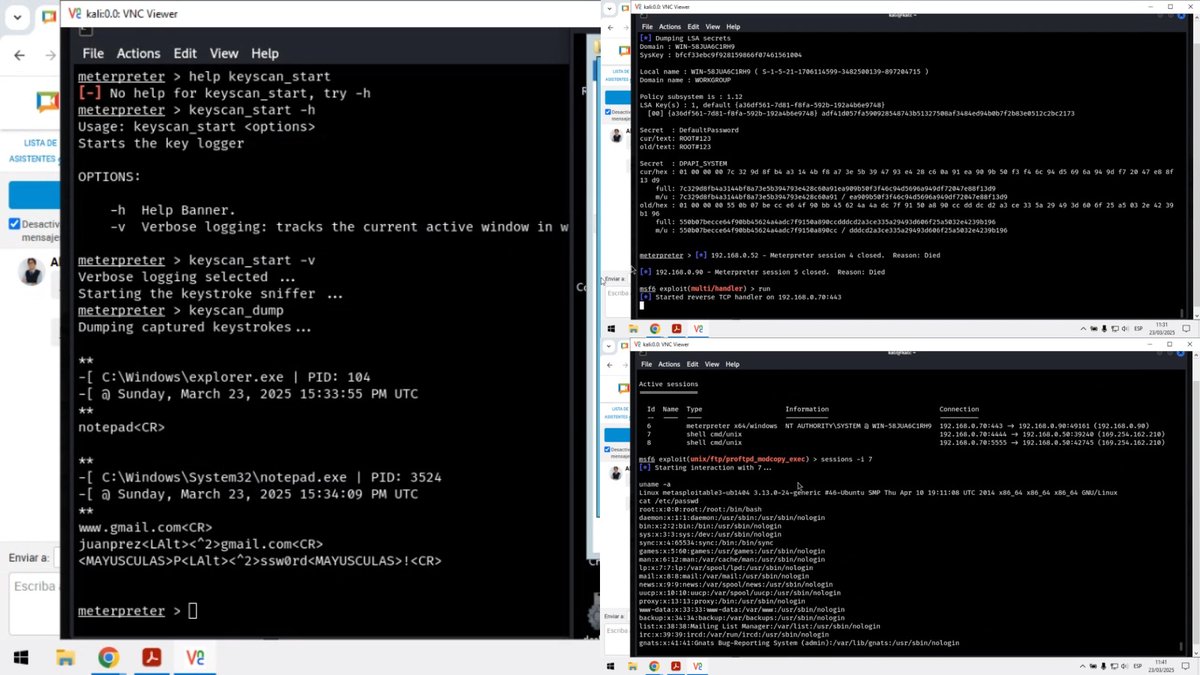Click 'Started reverse TCP handler' line
This screenshot has width=1200, height=675.
coord(740,297)
